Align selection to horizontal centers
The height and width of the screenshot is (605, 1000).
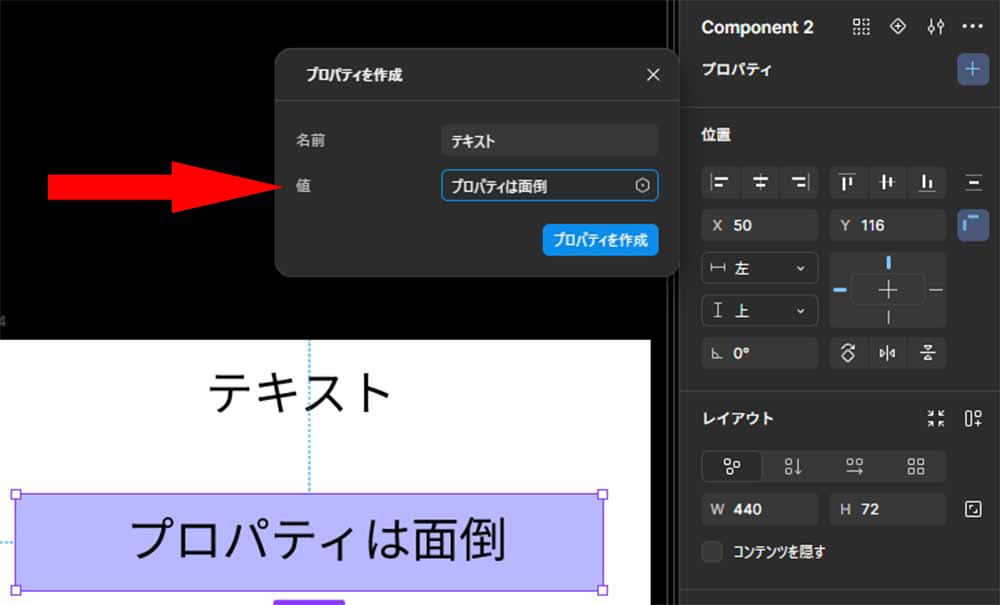tap(760, 182)
